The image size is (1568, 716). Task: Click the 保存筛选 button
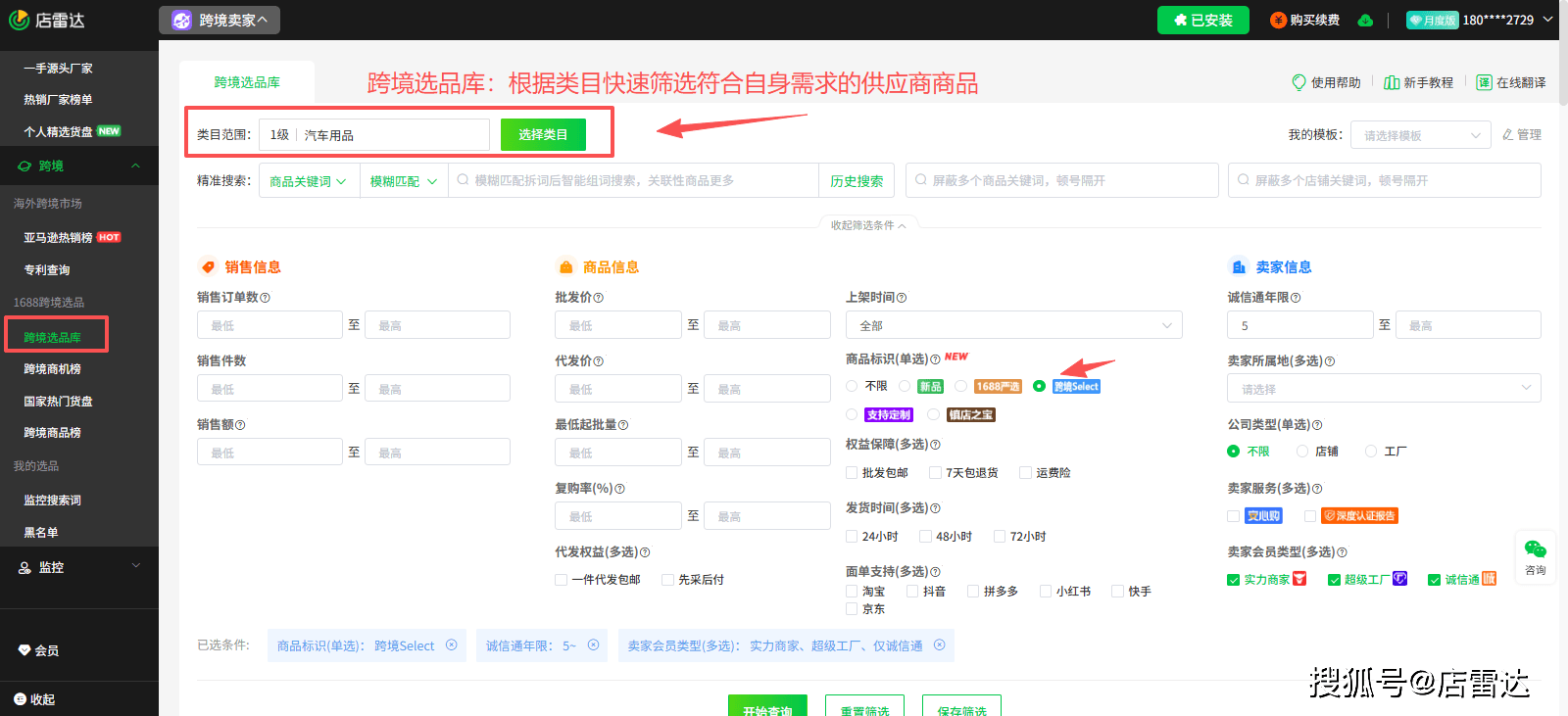pos(961,705)
